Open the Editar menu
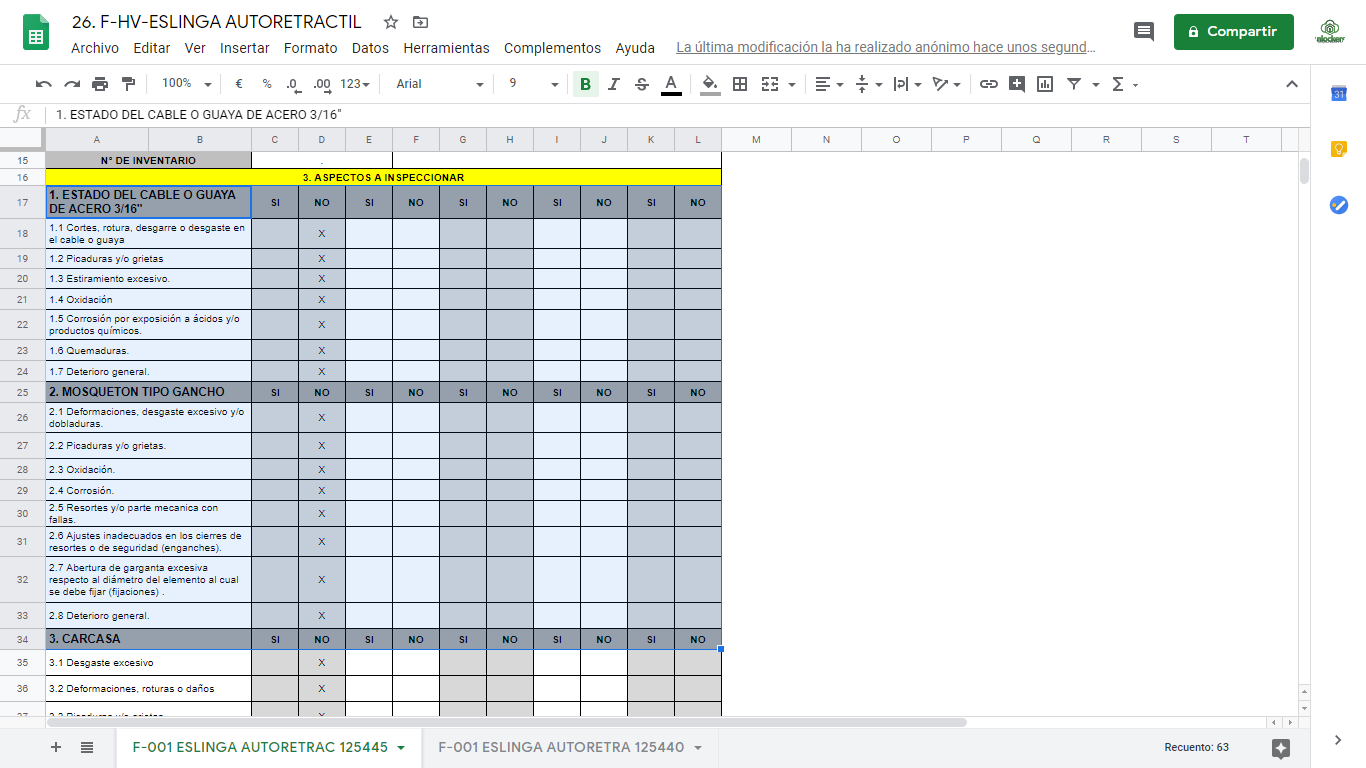The width and height of the screenshot is (1366, 768). [152, 48]
